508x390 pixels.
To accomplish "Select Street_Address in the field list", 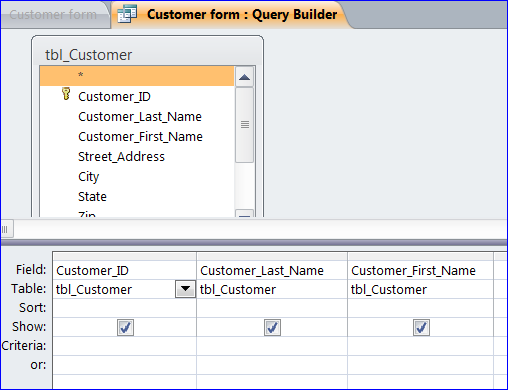I will (121, 157).
